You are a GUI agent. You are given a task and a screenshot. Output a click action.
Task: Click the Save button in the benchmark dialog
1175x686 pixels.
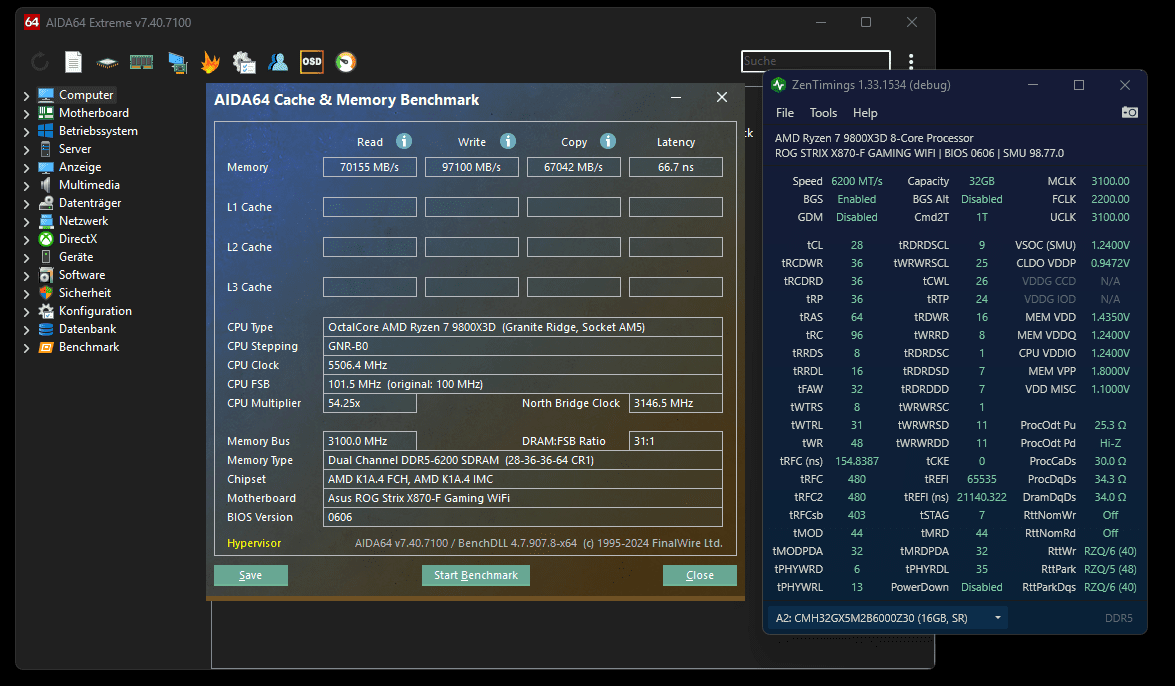pyautogui.click(x=250, y=575)
